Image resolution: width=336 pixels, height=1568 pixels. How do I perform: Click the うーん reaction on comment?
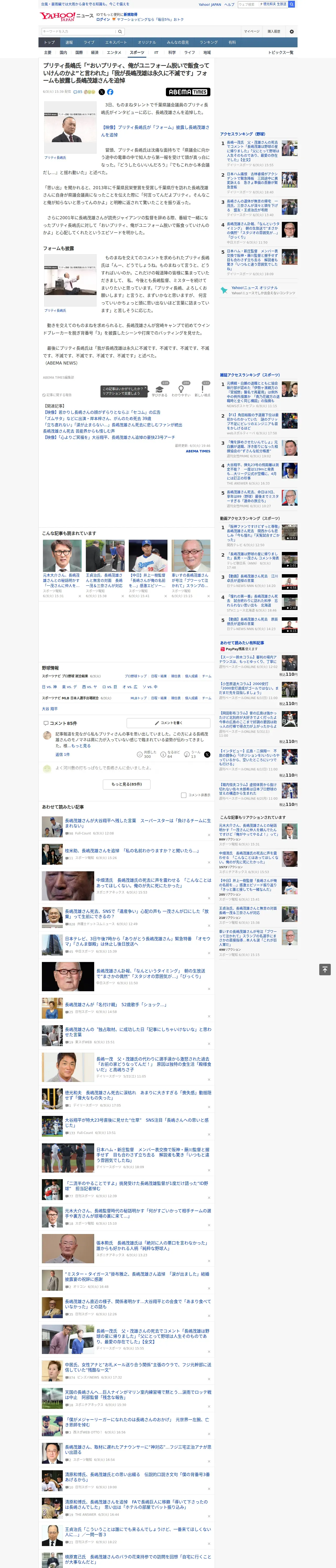coord(193,754)
